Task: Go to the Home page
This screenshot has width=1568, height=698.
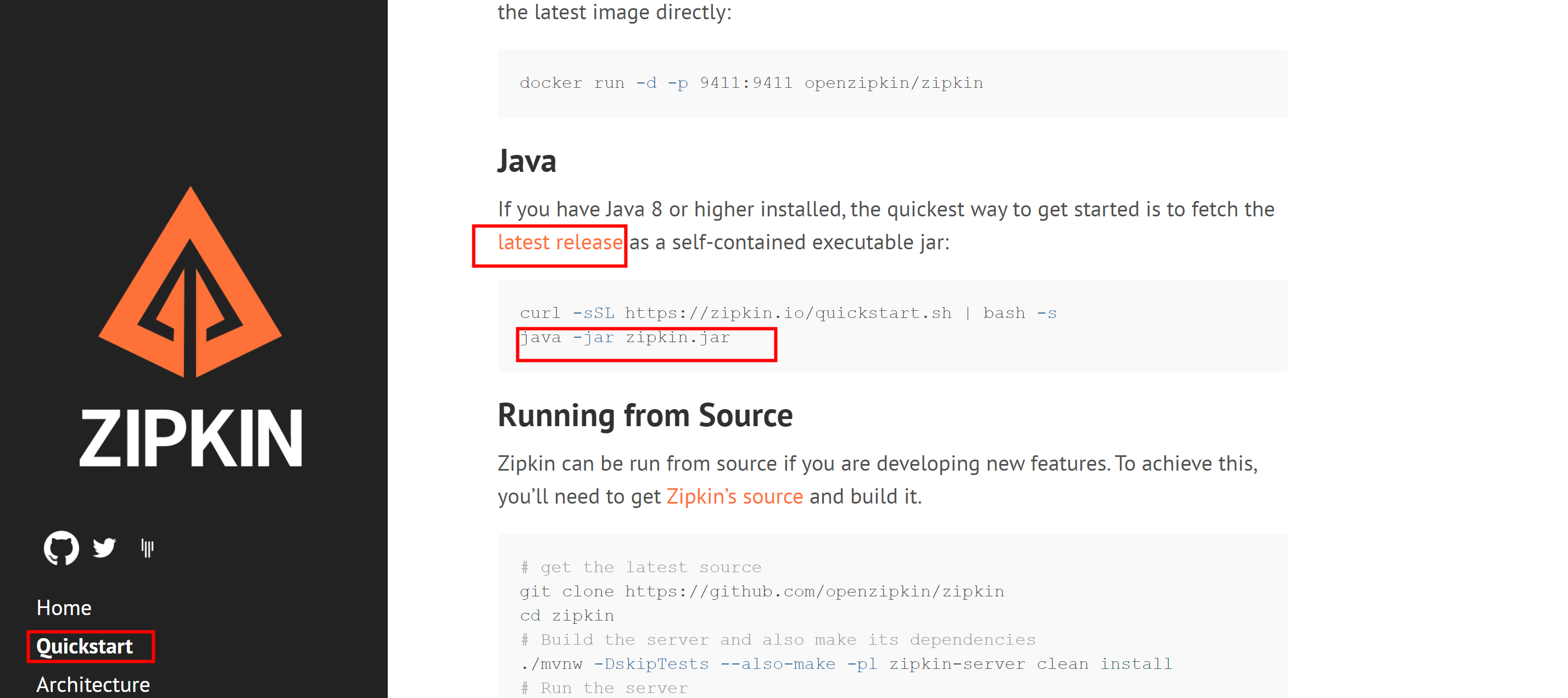Action: pyautogui.click(x=64, y=607)
